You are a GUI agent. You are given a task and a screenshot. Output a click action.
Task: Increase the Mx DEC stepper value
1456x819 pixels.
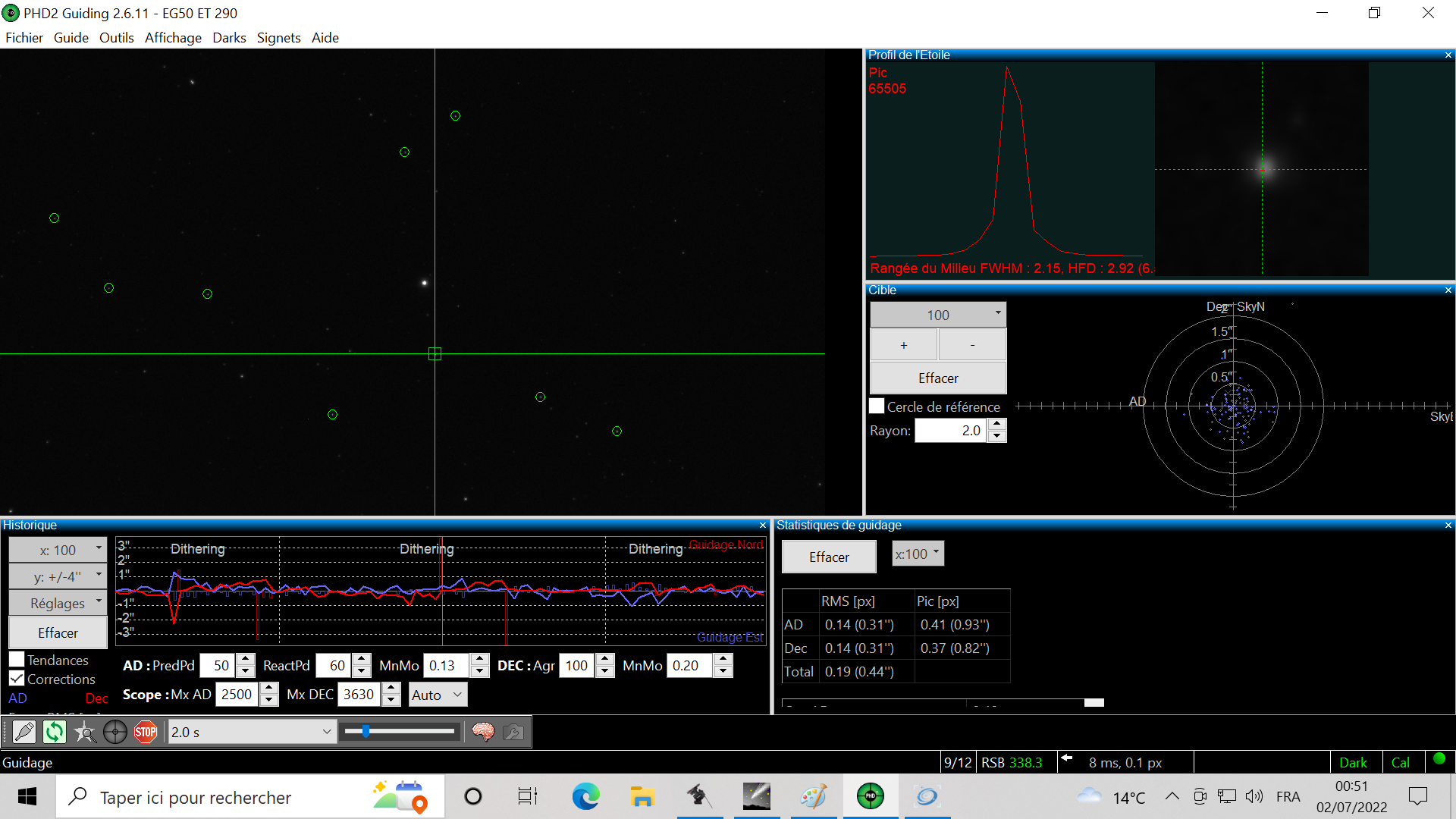391,689
